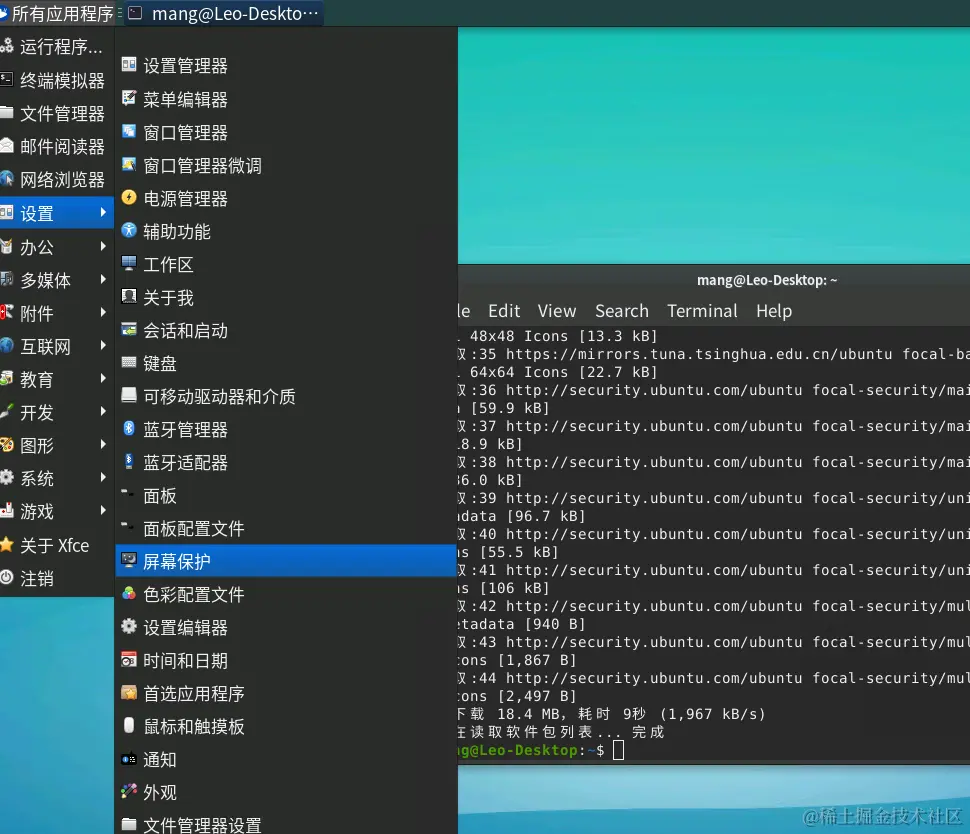Click the terminal prompt cursor box
This screenshot has width=970, height=834.
pos(618,750)
